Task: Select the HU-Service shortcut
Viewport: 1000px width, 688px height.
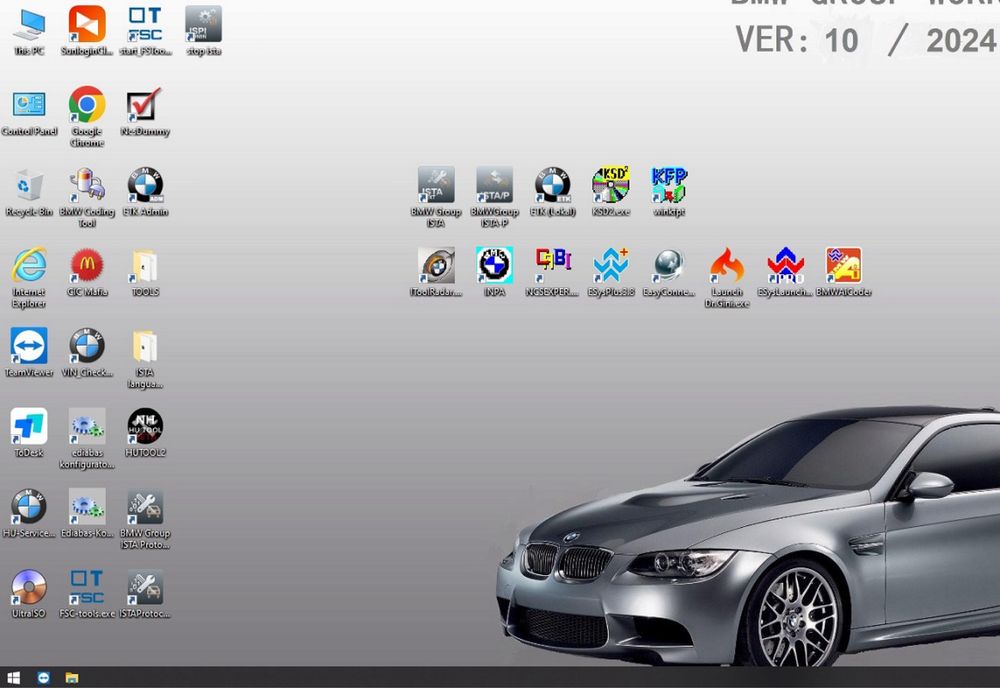Action: [x=29, y=514]
